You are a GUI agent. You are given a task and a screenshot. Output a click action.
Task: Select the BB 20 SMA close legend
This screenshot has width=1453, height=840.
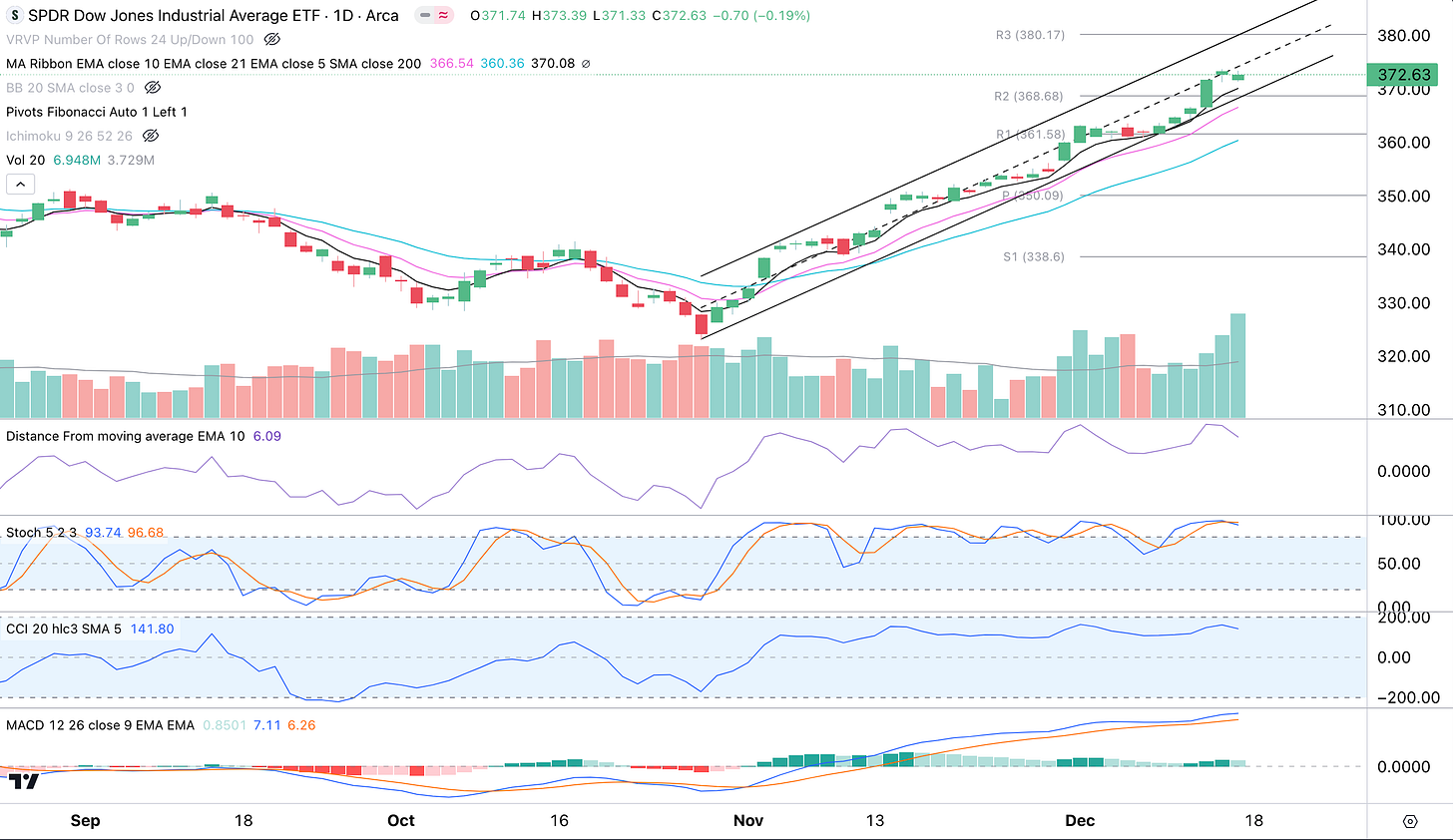pos(70,88)
